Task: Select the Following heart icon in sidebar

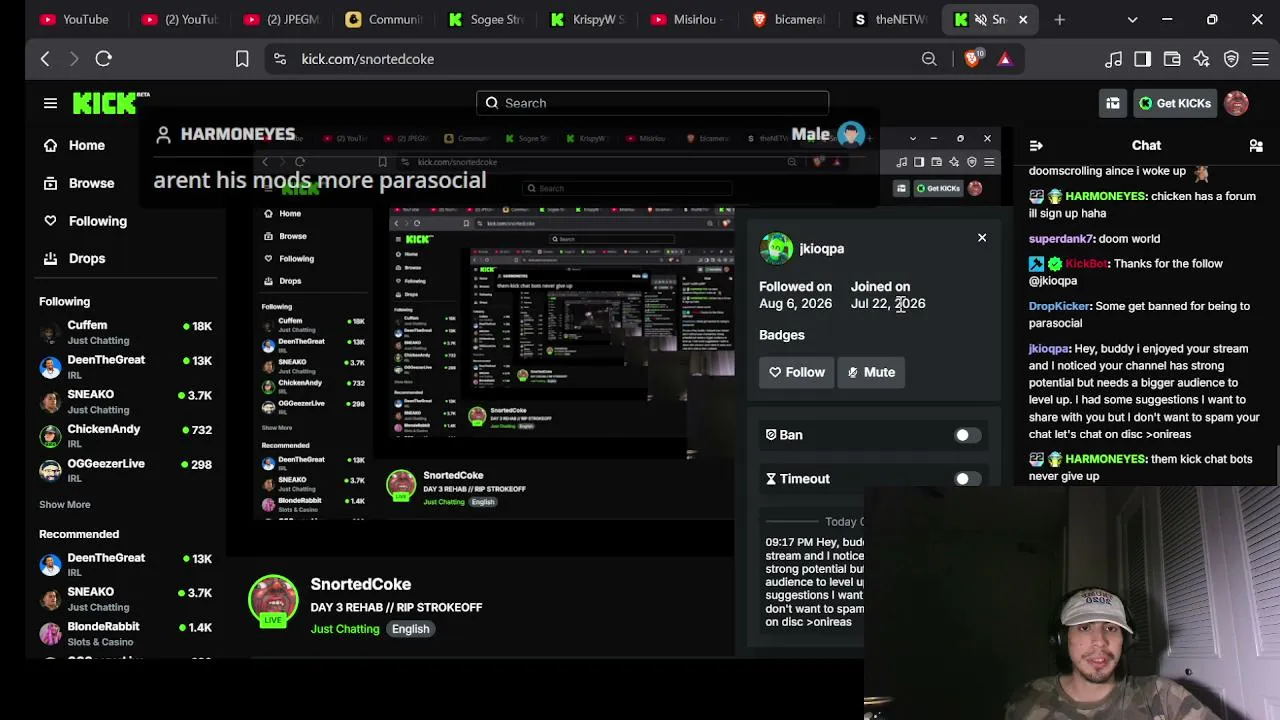Action: [50, 221]
